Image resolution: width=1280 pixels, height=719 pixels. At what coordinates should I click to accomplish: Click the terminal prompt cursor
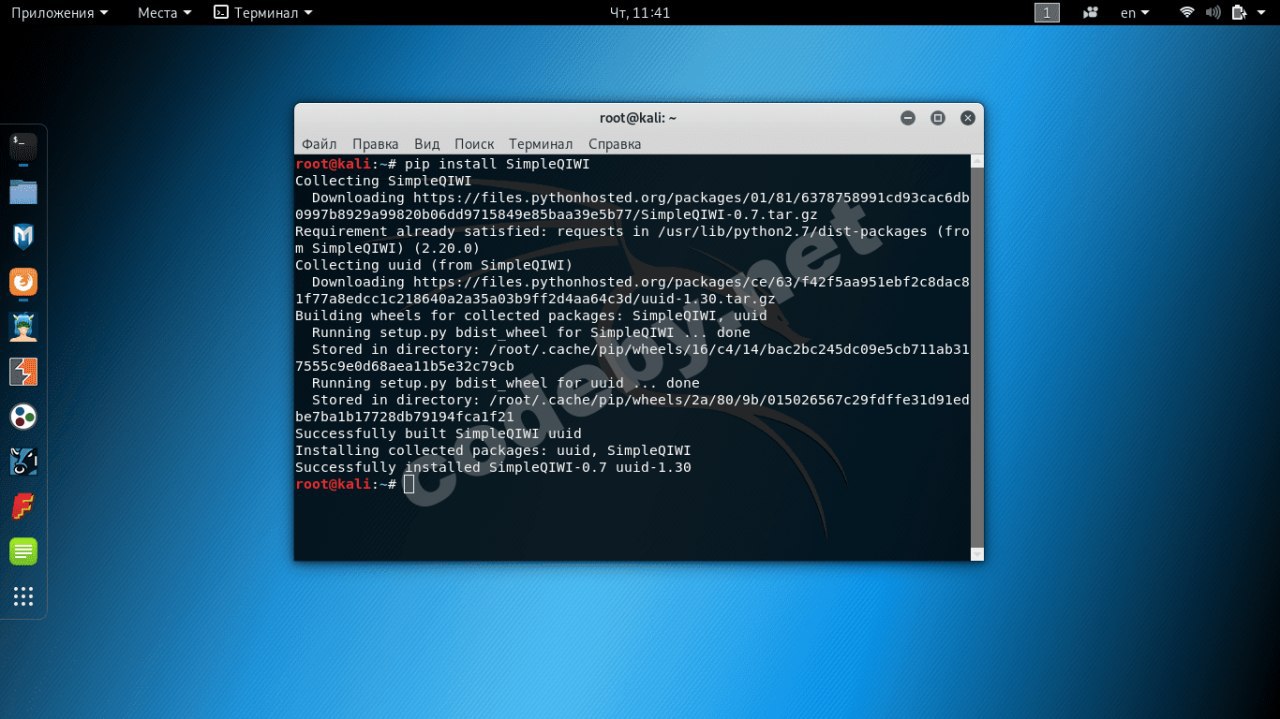point(409,484)
